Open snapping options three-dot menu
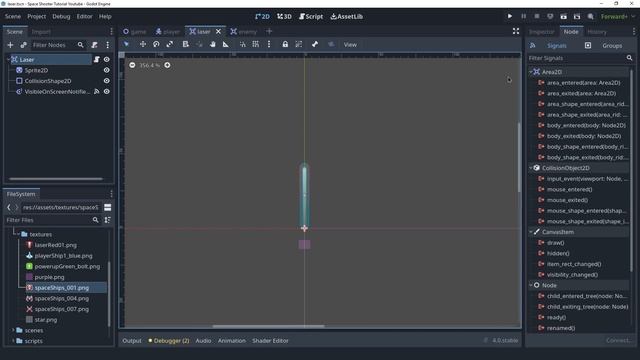The height and width of the screenshot is (360, 640). click(269, 44)
